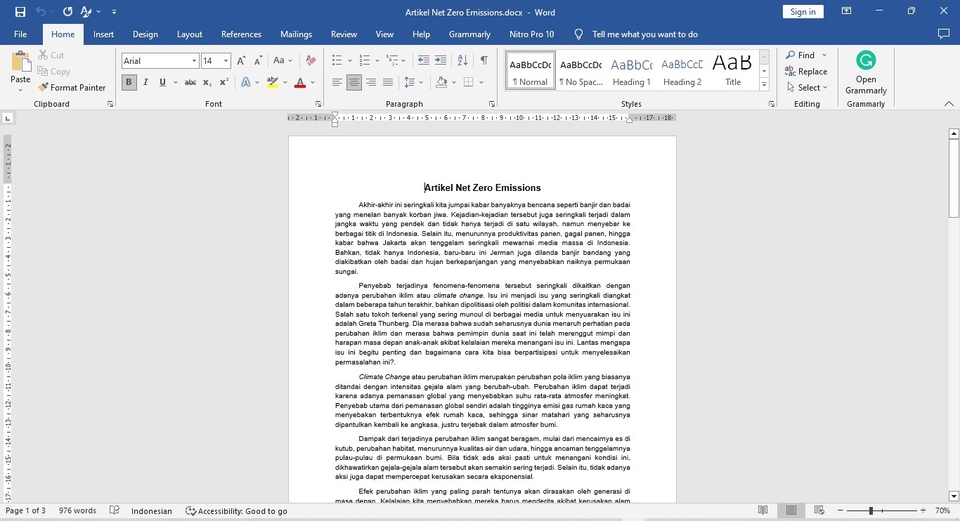Open the 70% zoom level dialog
960x521 pixels.
coord(942,511)
